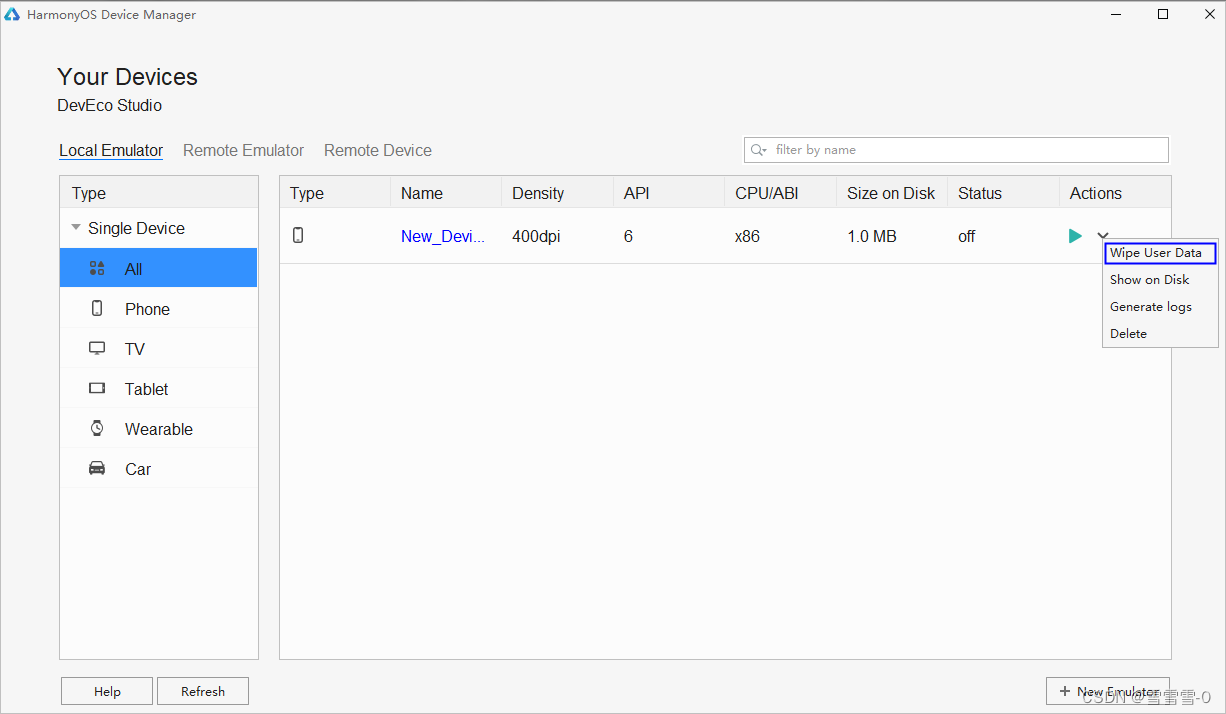Click the filter by name search field
Viewport: 1226px width, 714px height.
point(956,150)
